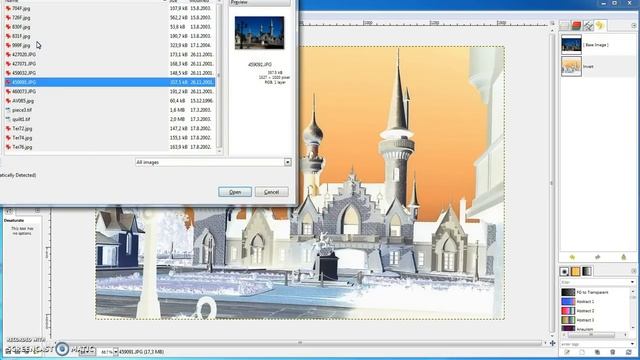Open the gradient filter dropdown arrow
The image size is (640, 360).
tap(632, 282)
